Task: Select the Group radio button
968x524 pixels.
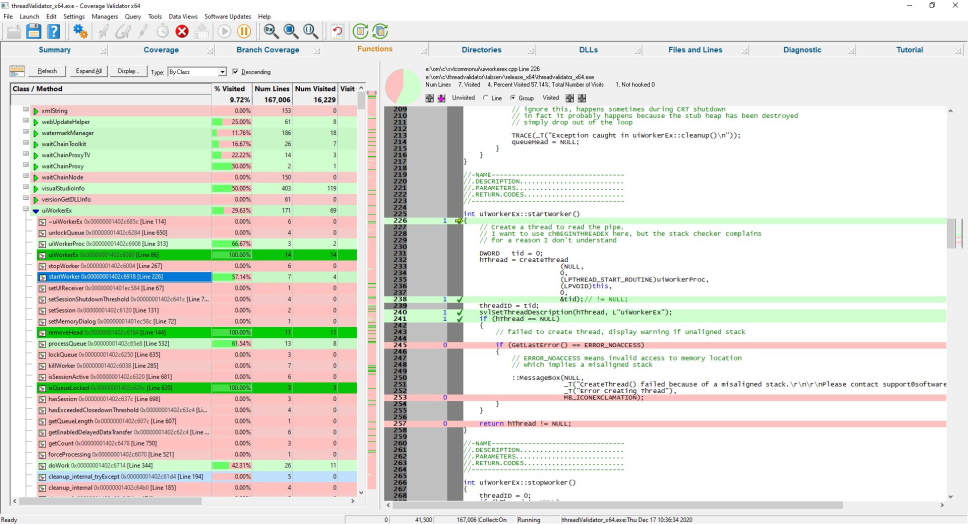Action: coord(513,98)
